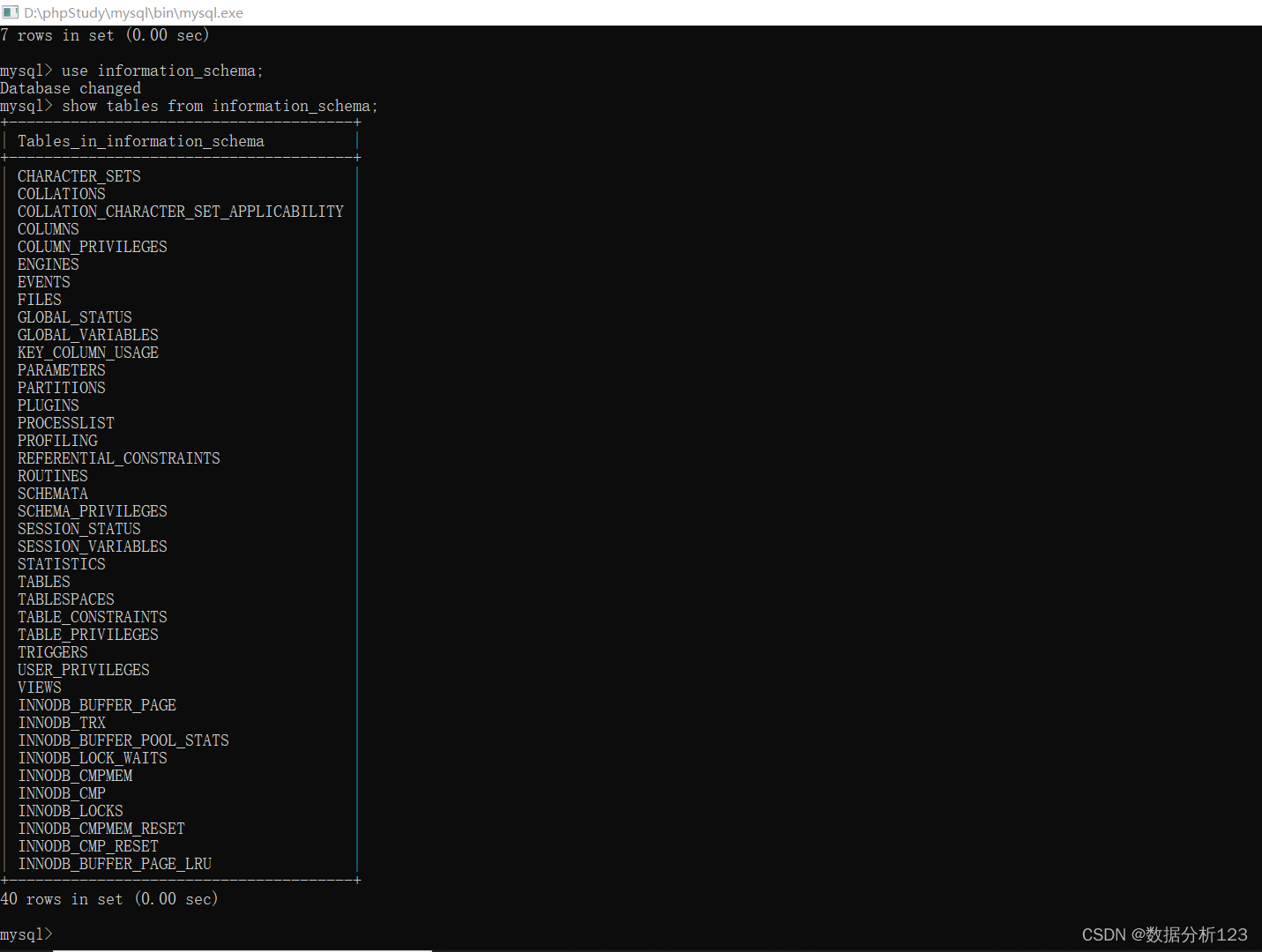Select the TABLE_CONSTRAINTS row
Screen dimensions: 1262x952
click(x=93, y=617)
